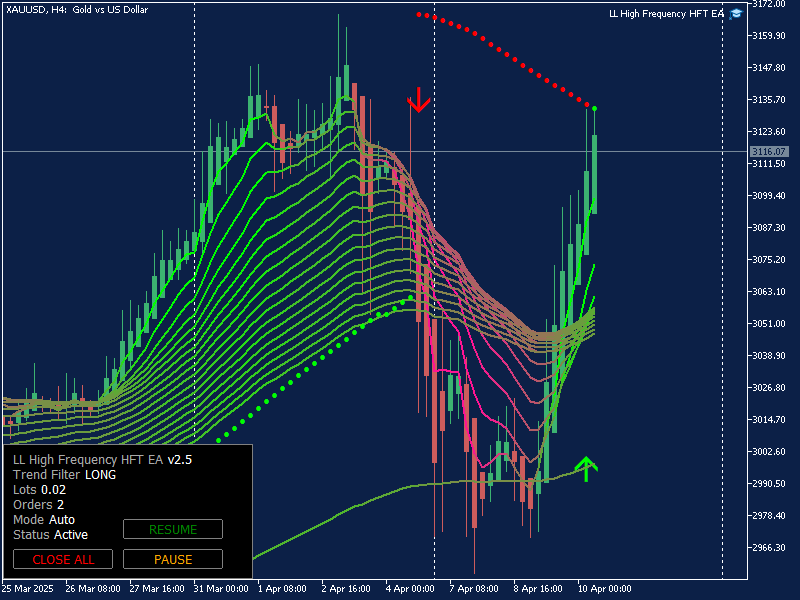Click the 3038.90 price scale label
Viewport: 800px width, 600px height.
tap(769, 356)
